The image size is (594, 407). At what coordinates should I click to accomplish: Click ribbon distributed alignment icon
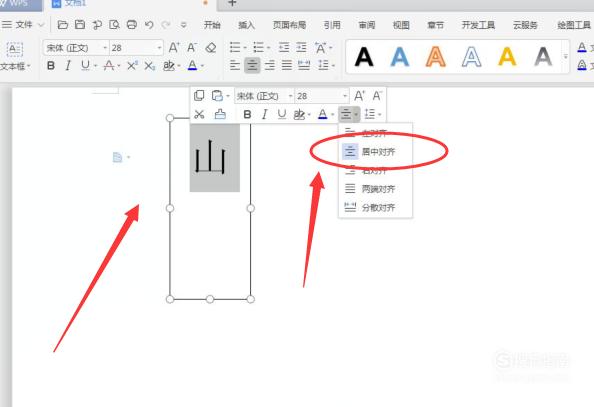tap(304, 66)
